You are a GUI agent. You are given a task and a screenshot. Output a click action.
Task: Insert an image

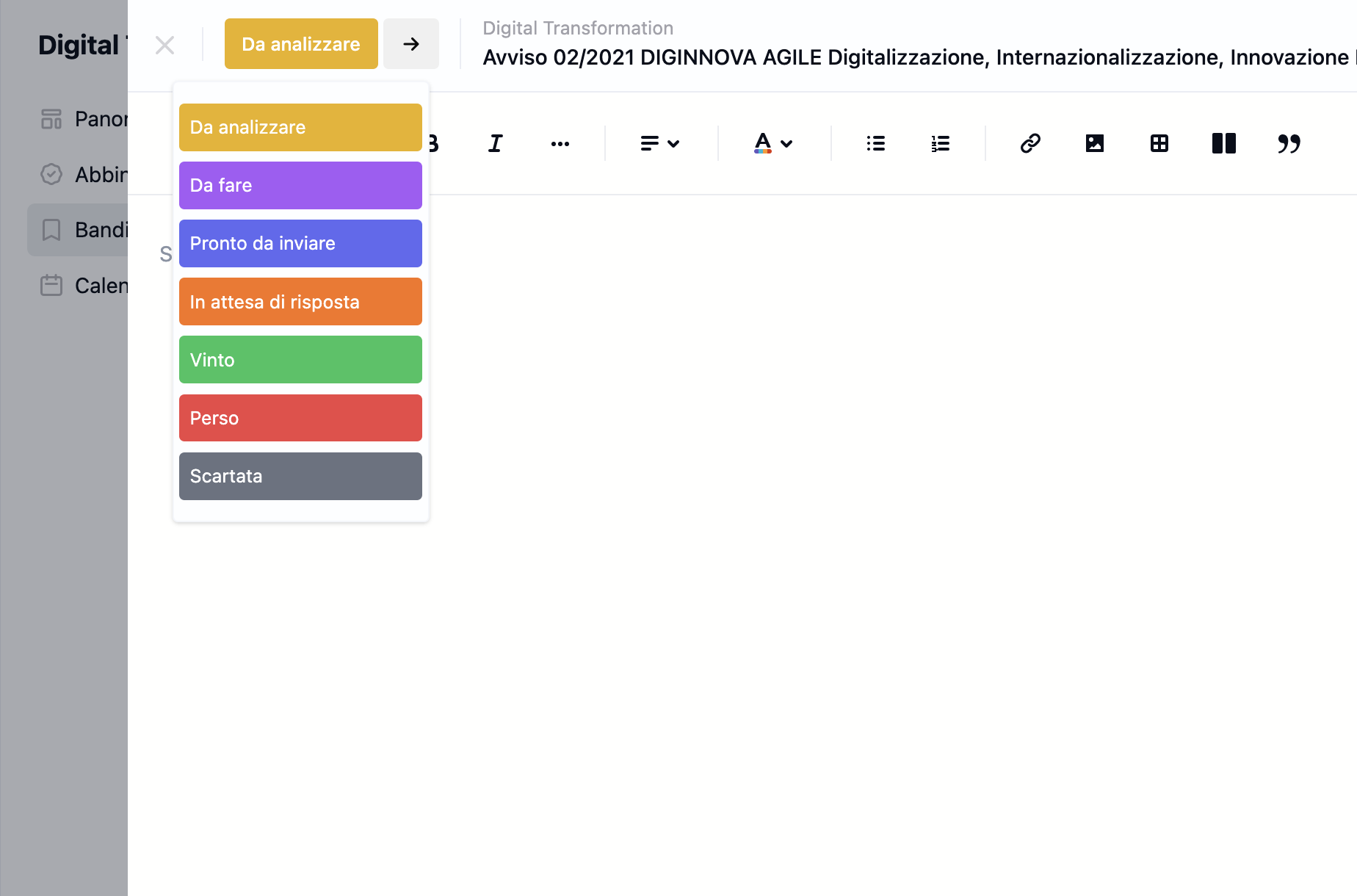click(1095, 143)
